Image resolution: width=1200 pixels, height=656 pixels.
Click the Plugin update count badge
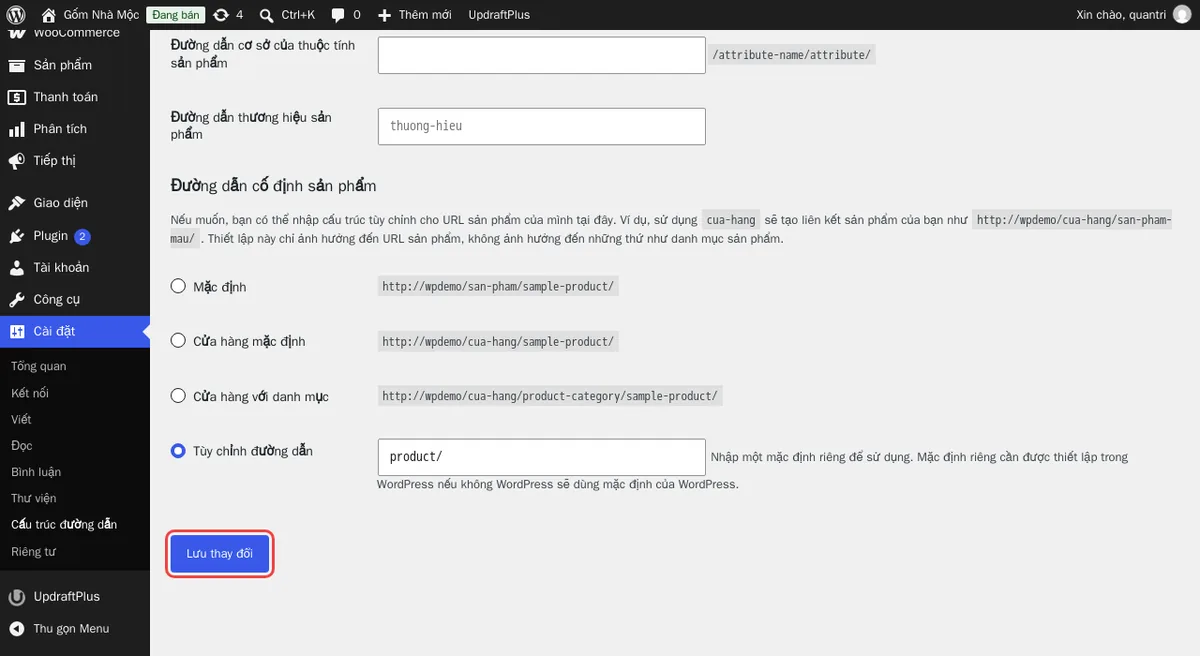pos(82,237)
